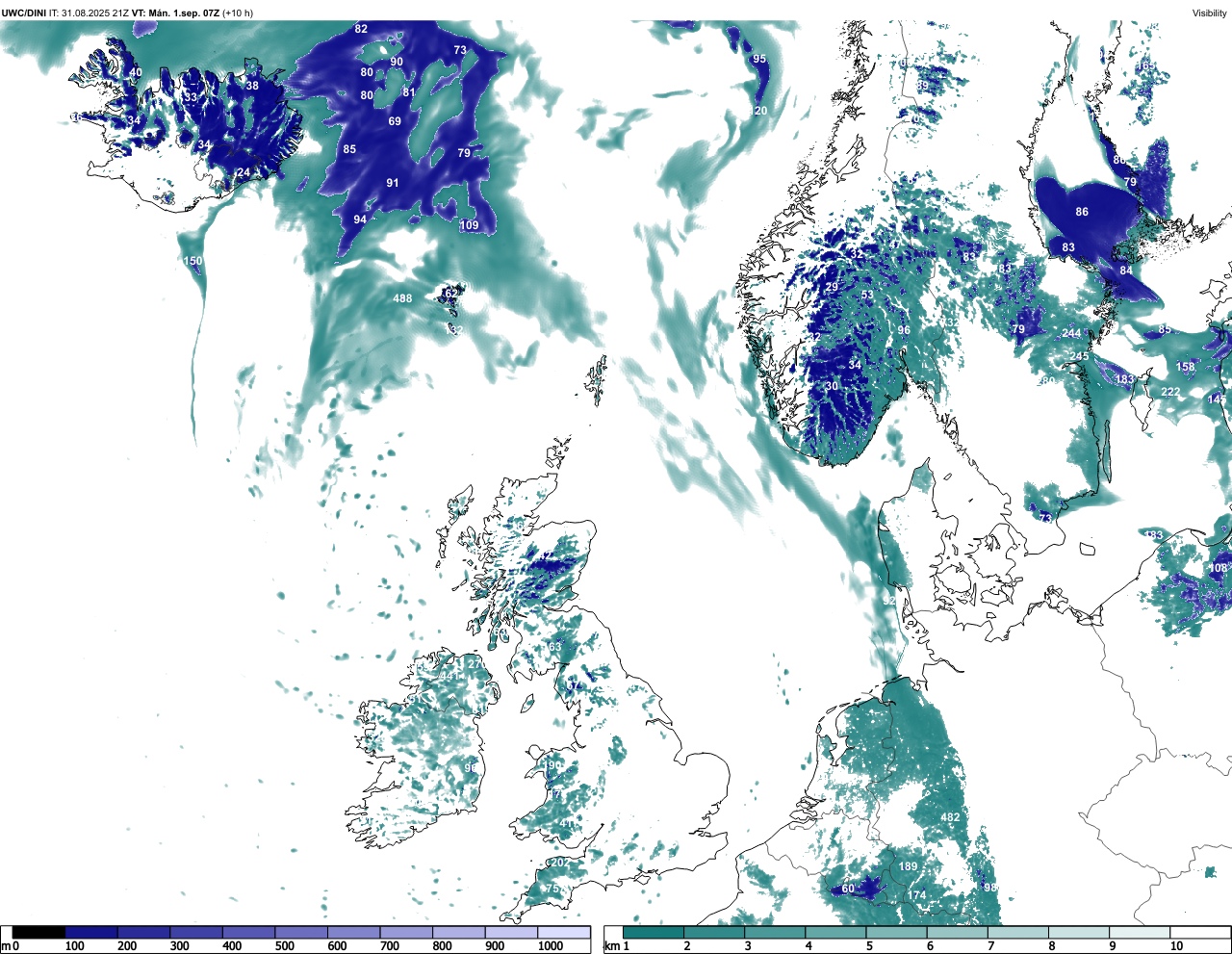This screenshot has width=1232, height=954.
Task: Click the 89 value over northern Scandinavia
Action: pyautogui.click(x=922, y=86)
